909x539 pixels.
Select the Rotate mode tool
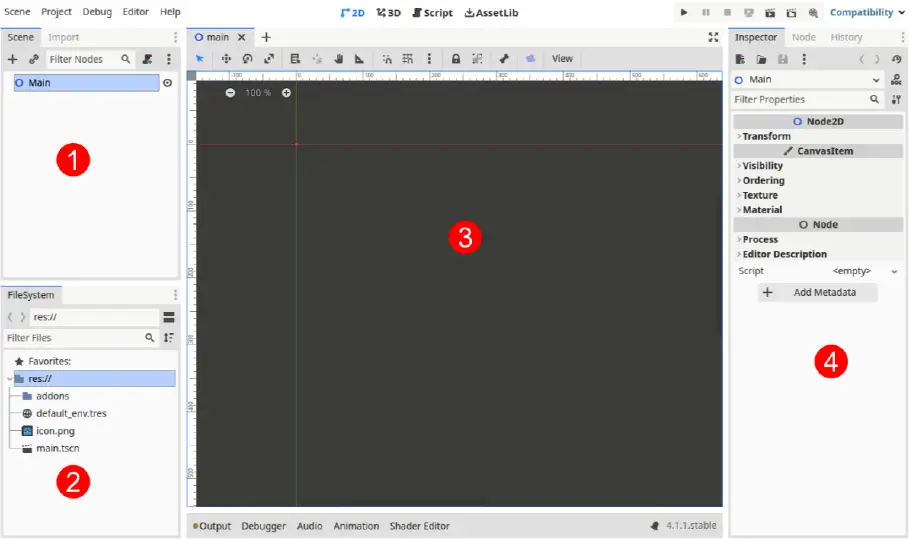(x=247, y=59)
